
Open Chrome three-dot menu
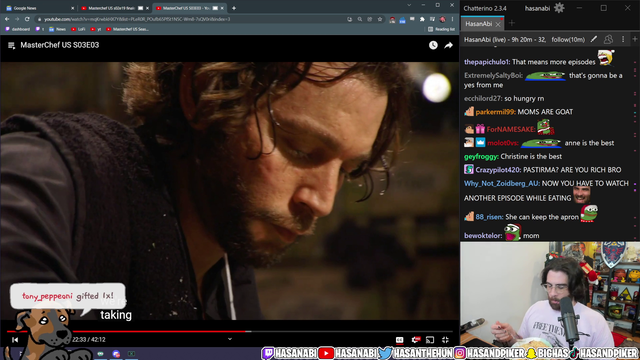point(452,19)
